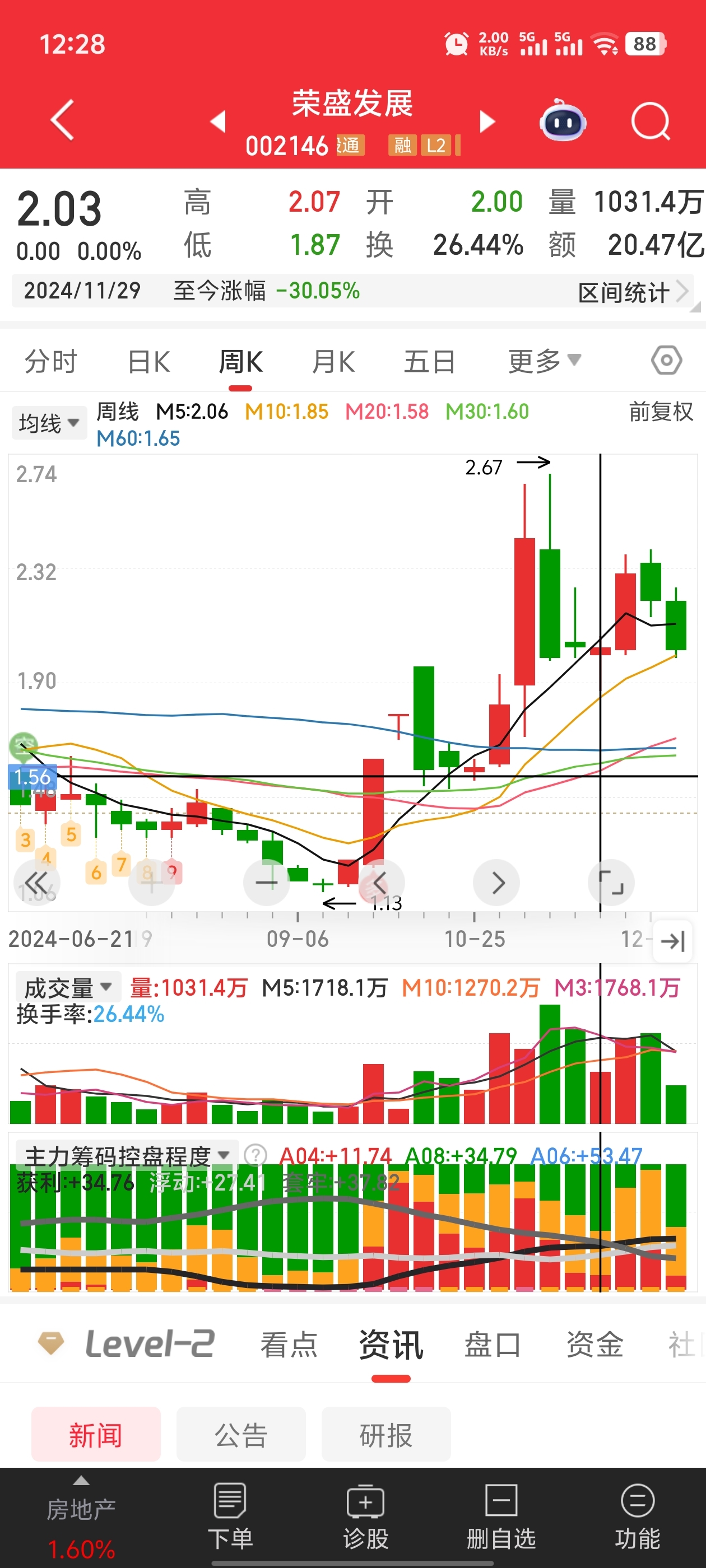
Task: Toggle 前复权 price adjustment
Action: 661,412
